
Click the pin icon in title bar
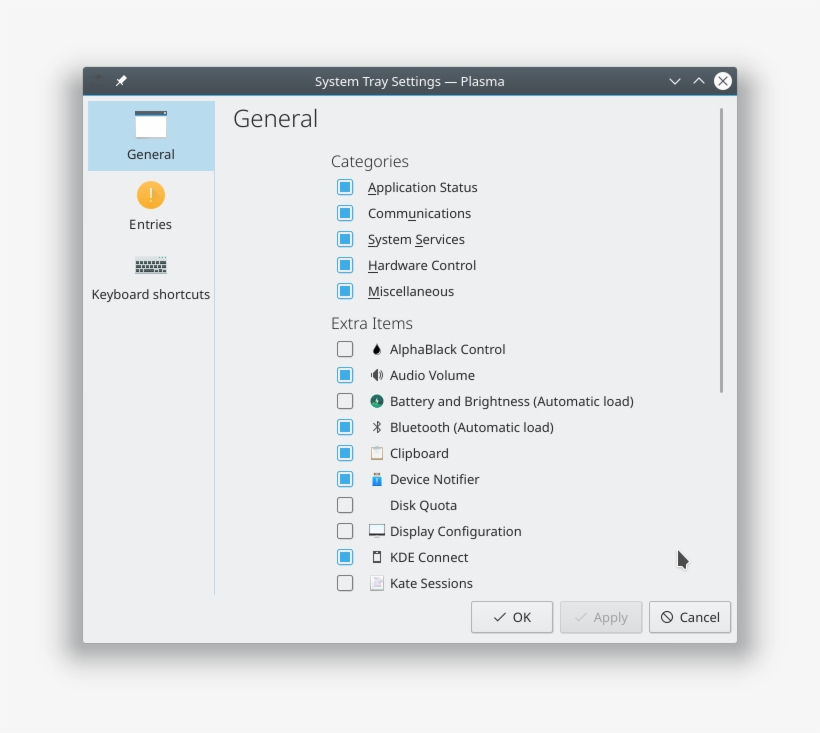click(x=121, y=81)
